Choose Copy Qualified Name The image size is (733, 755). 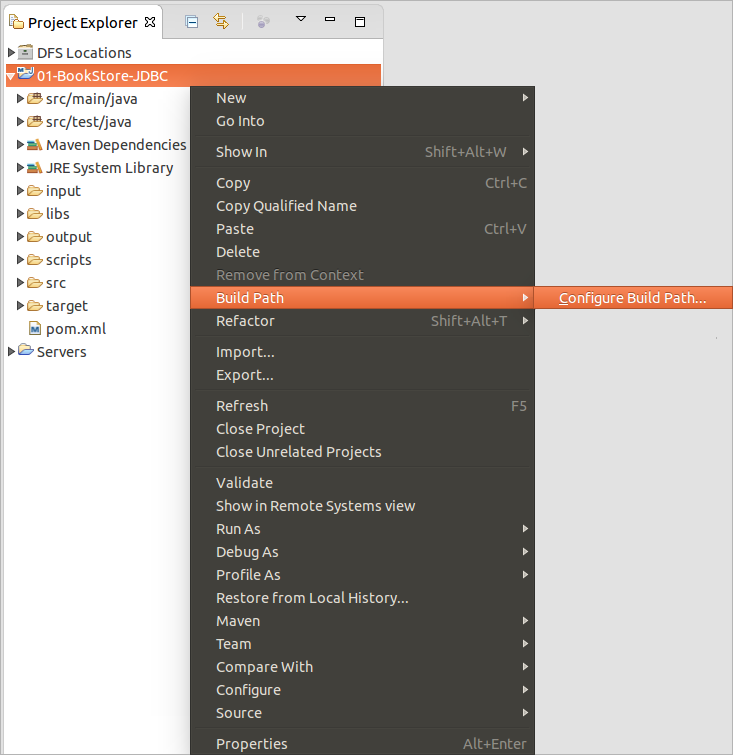point(363,206)
